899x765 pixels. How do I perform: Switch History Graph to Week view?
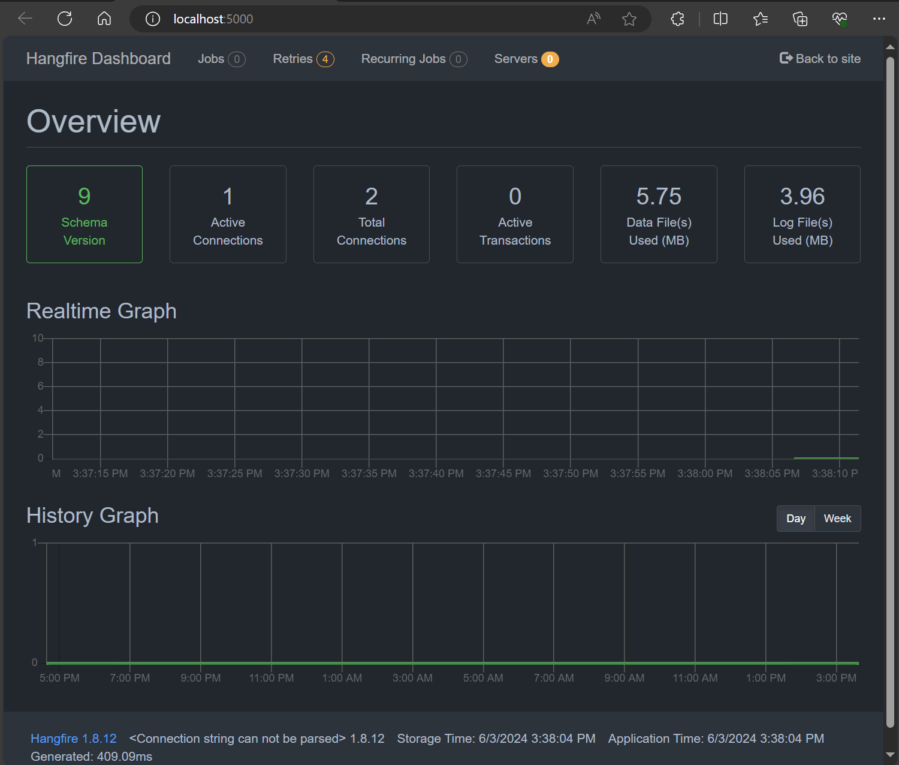tap(837, 518)
